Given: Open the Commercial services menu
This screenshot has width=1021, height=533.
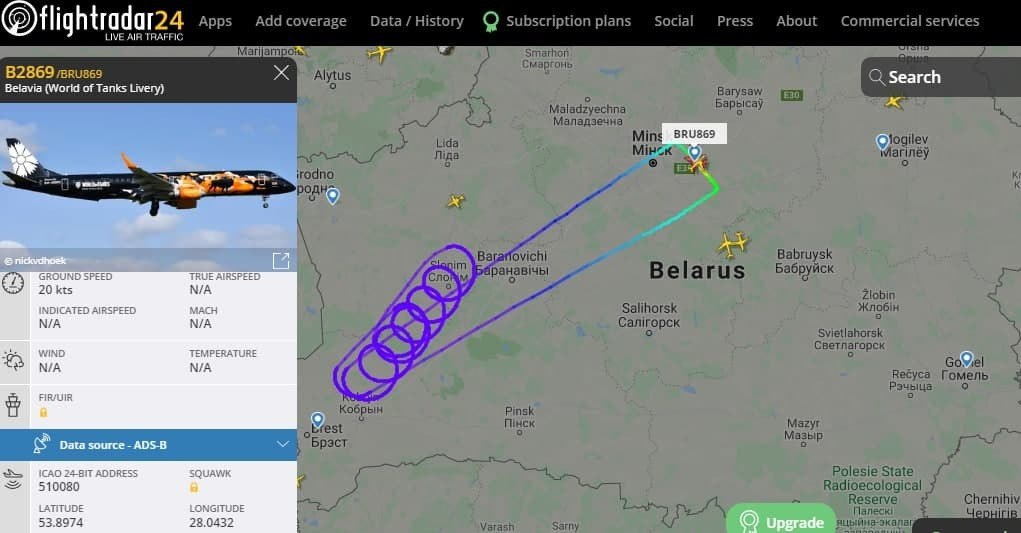Looking at the screenshot, I should click(x=910, y=21).
